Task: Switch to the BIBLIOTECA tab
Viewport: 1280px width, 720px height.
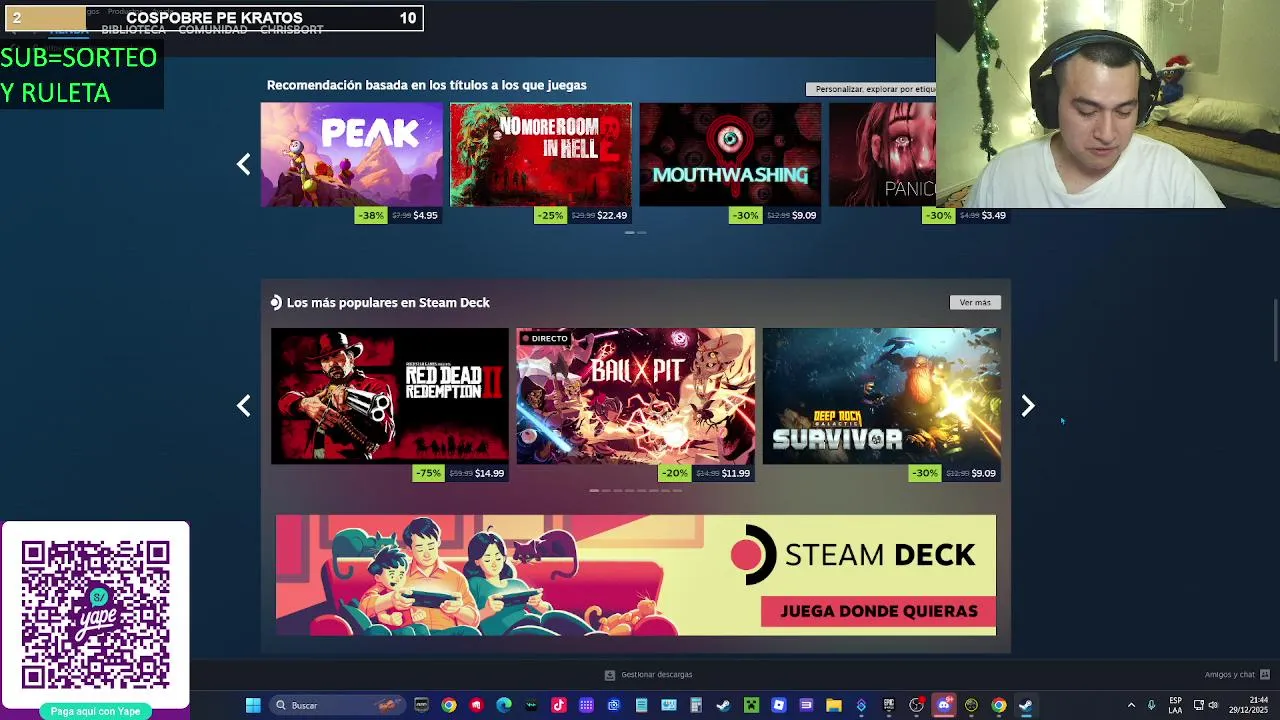Action: pos(133,30)
